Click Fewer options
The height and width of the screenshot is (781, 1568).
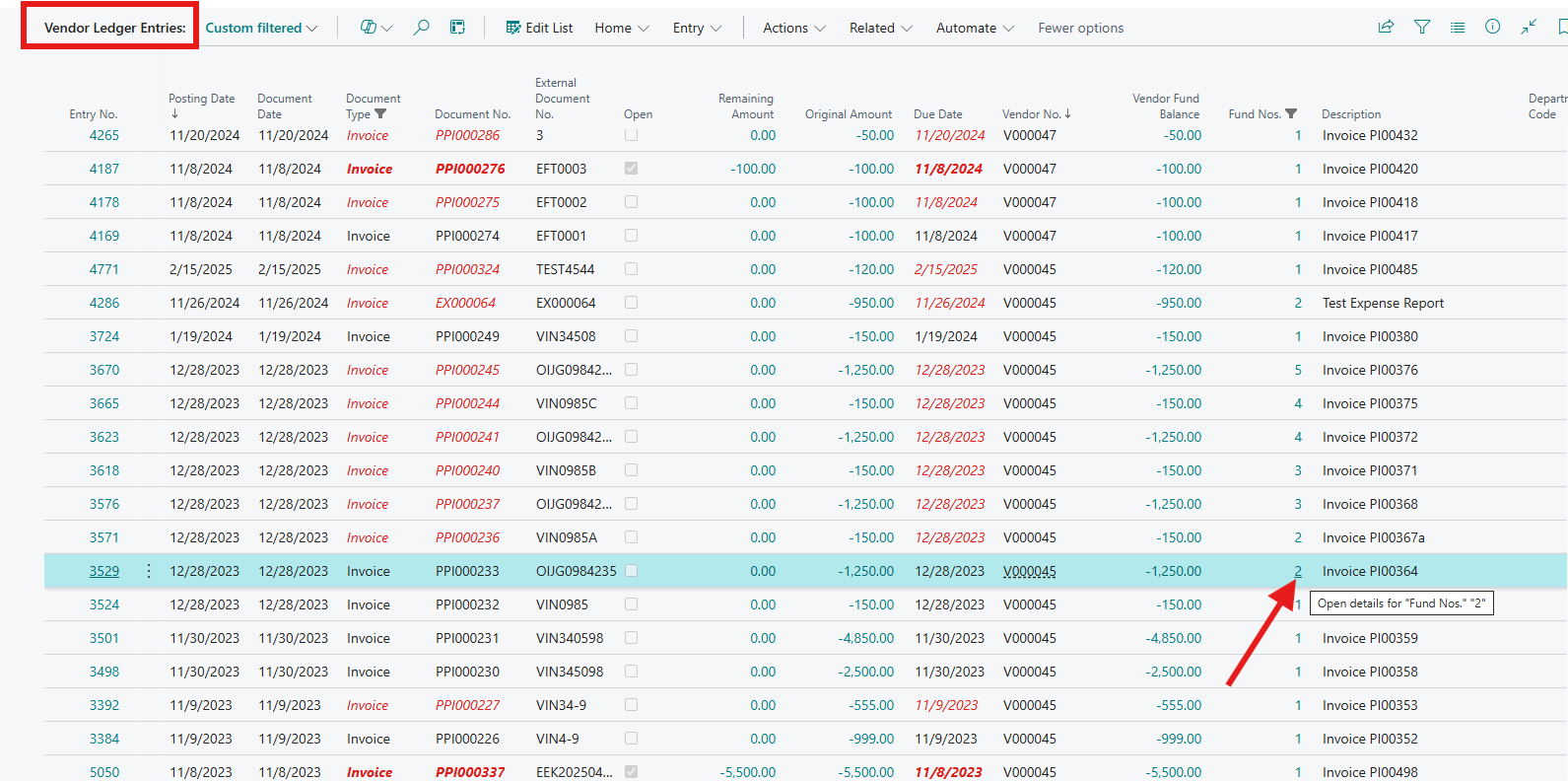click(1080, 28)
